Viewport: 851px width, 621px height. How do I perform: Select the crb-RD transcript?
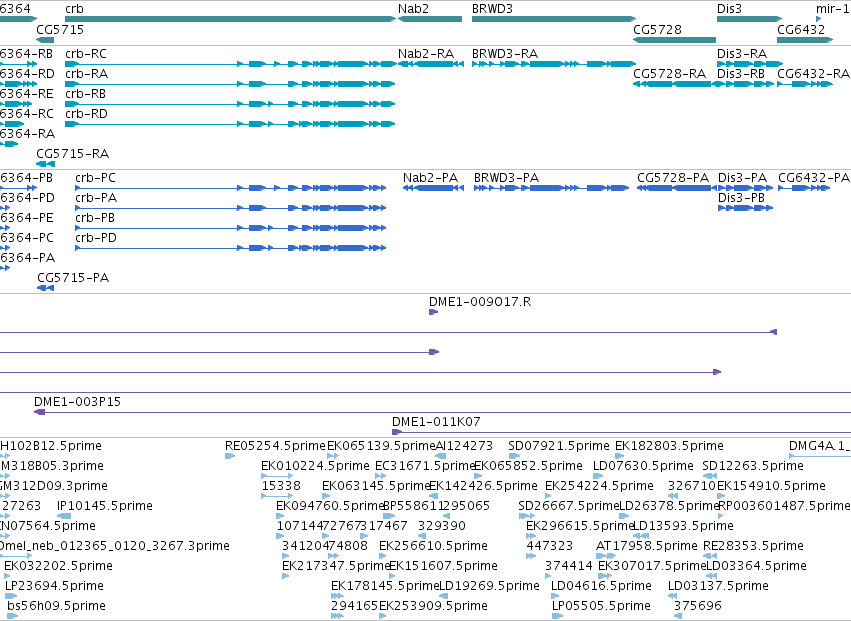[x=230, y=124]
